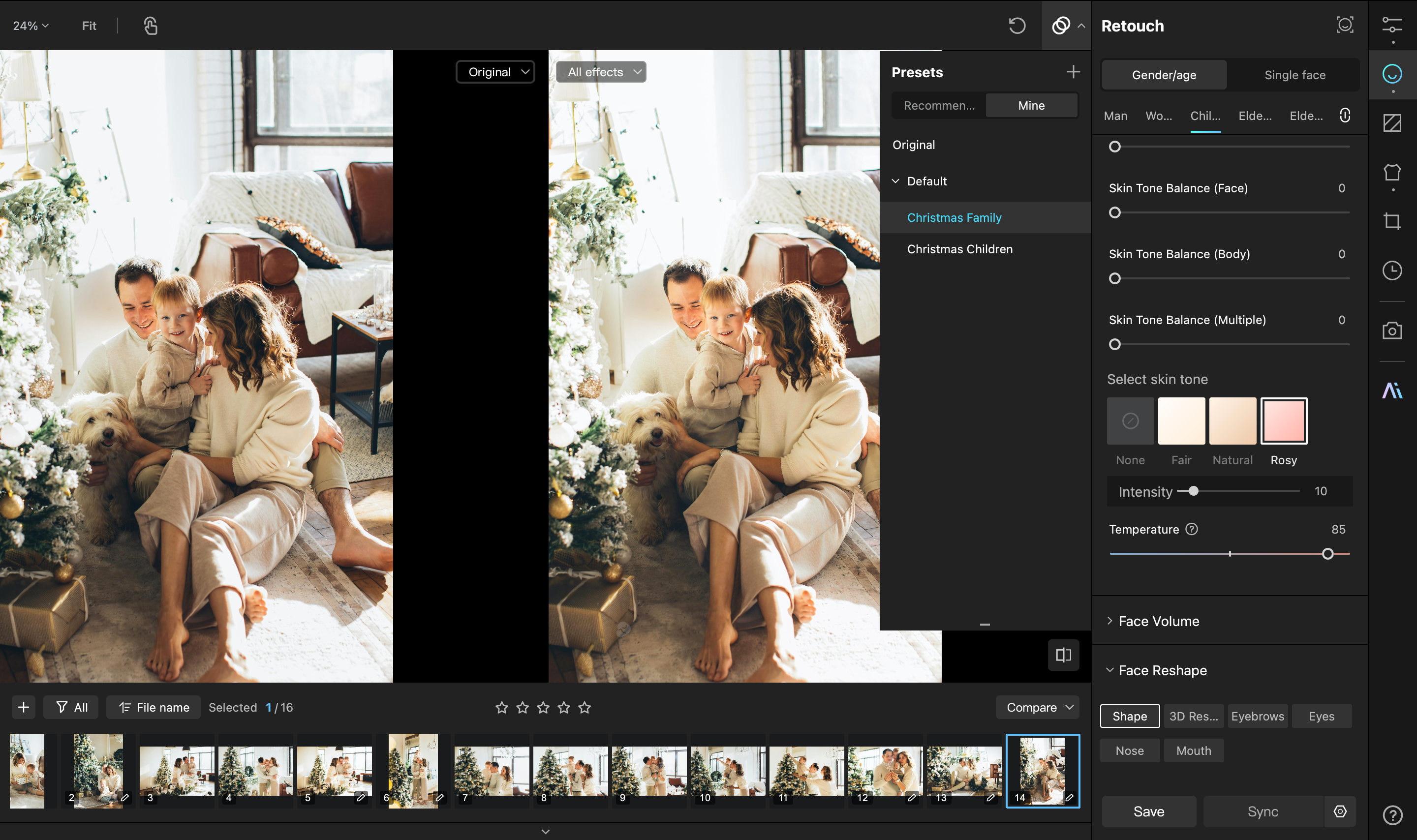Open the Adjustments sliders panel icon
Screen dimensions: 1417x840
[x=1391, y=26]
